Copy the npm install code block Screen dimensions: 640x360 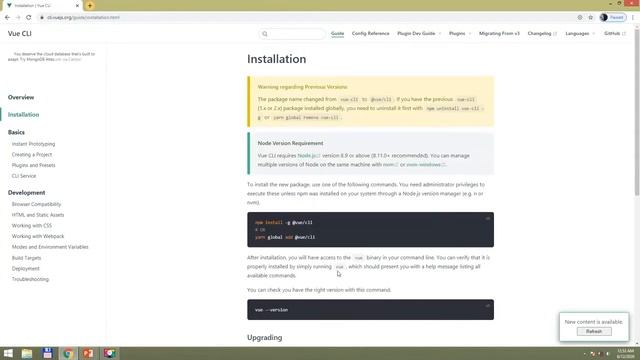click(x=487, y=218)
